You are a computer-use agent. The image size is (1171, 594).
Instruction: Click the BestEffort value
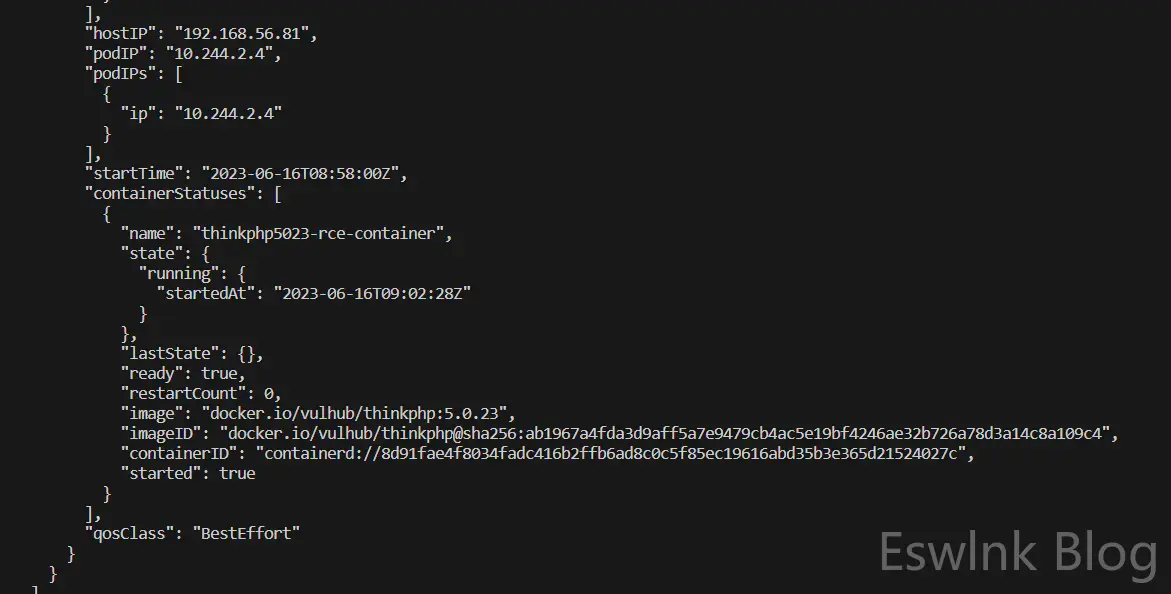click(x=250, y=533)
